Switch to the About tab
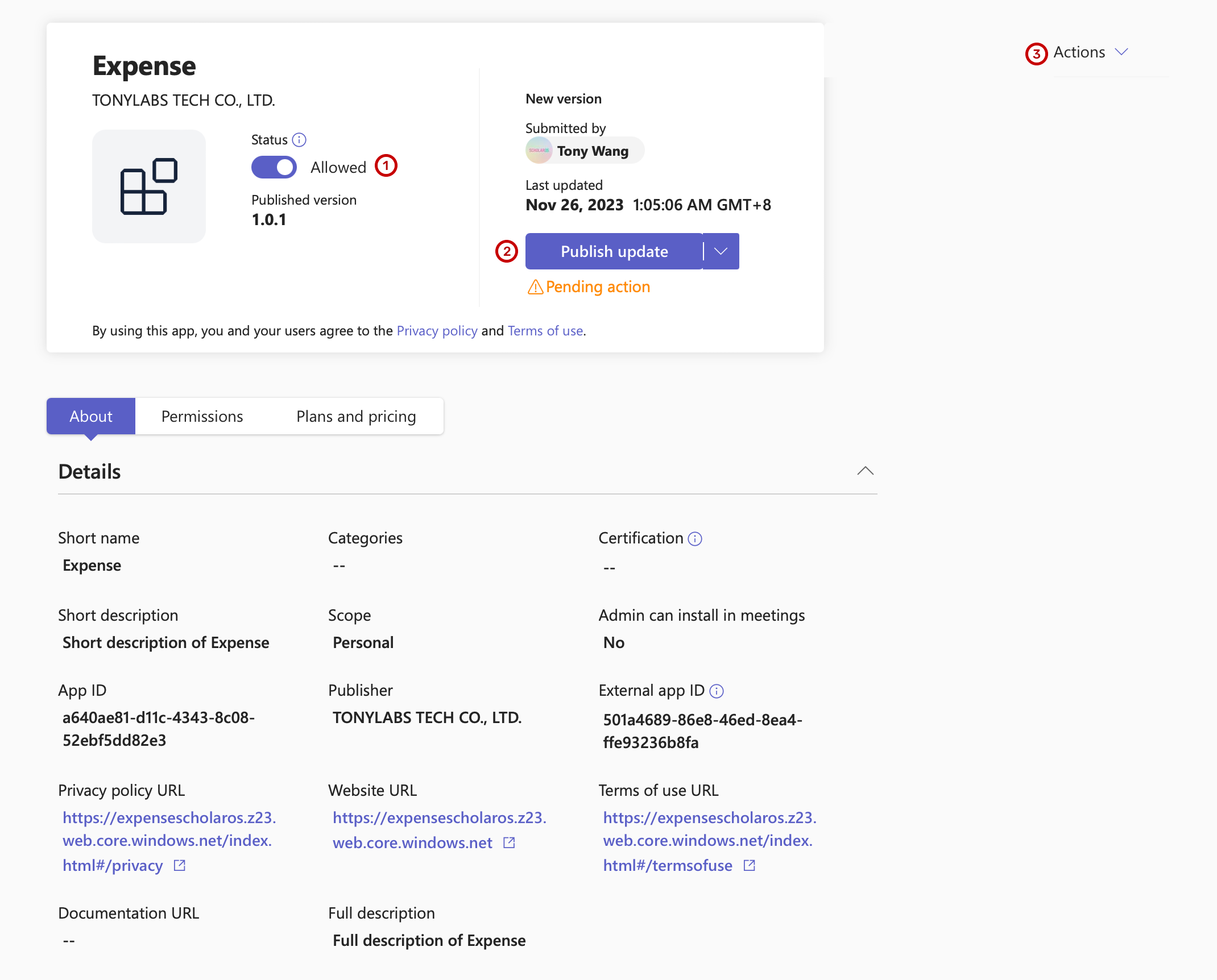 tap(91, 417)
